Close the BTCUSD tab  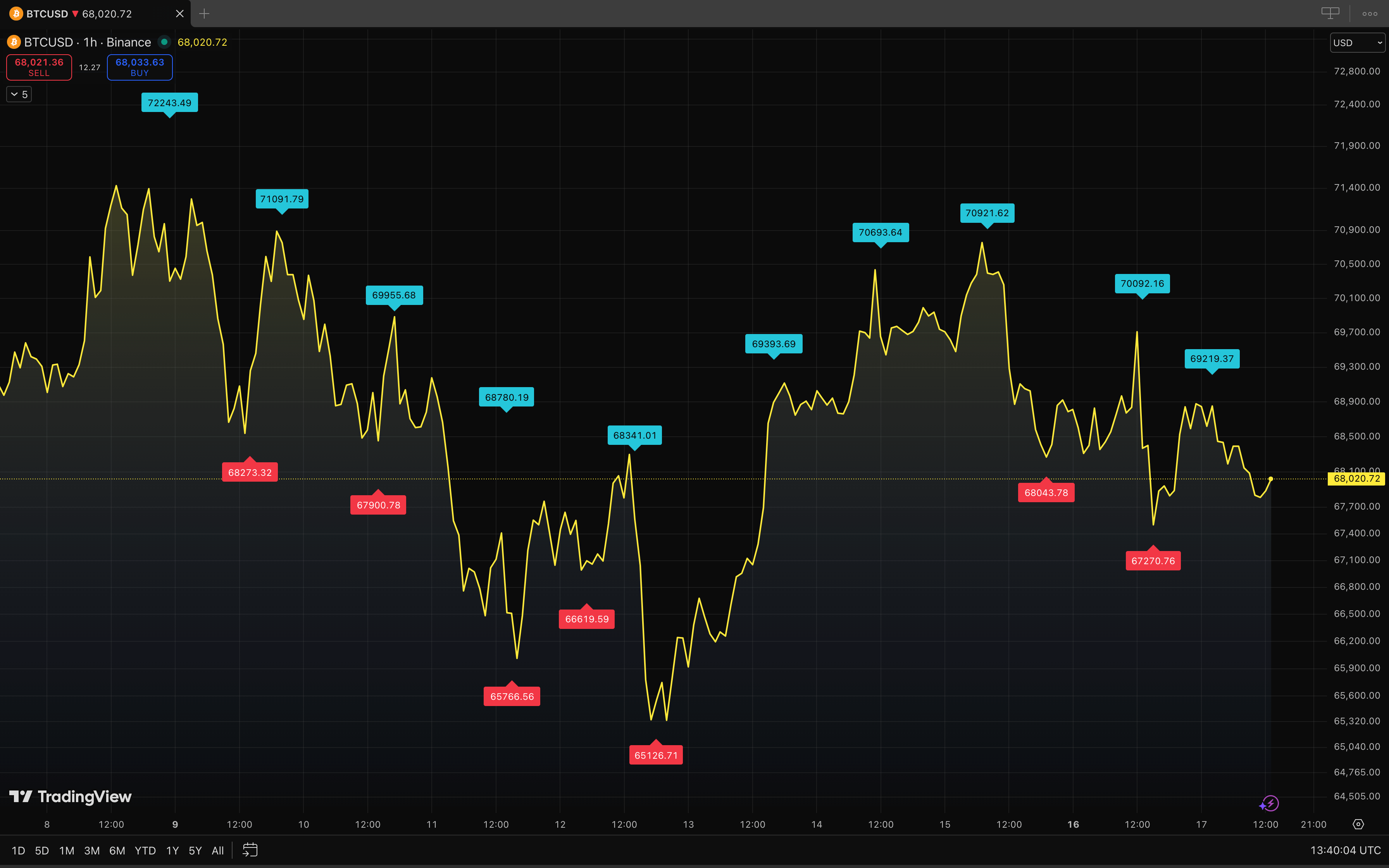click(180, 14)
